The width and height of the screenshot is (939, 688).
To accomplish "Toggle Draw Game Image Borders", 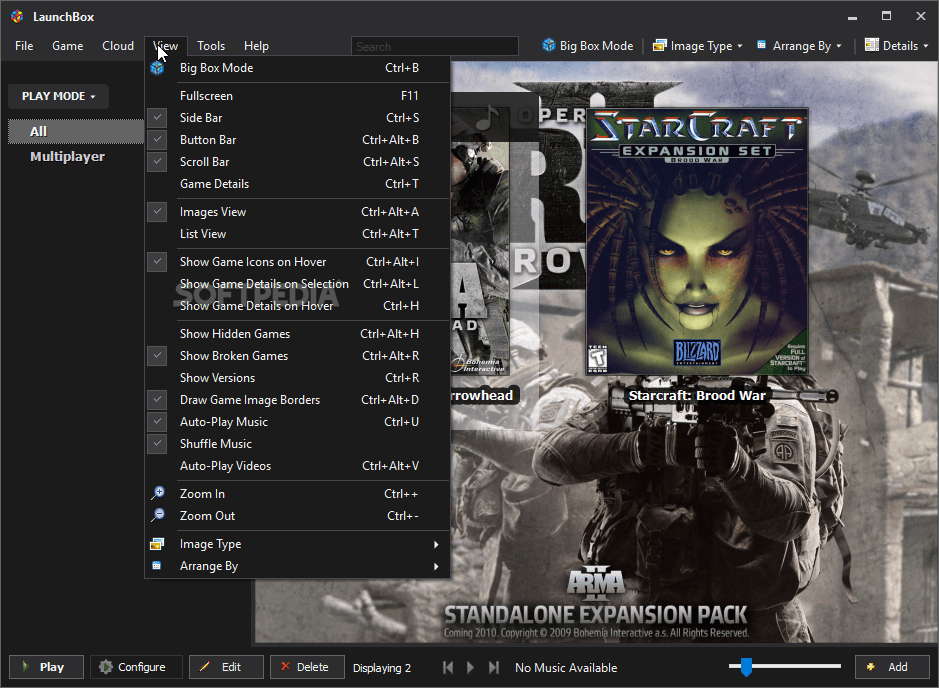I will coord(157,399).
